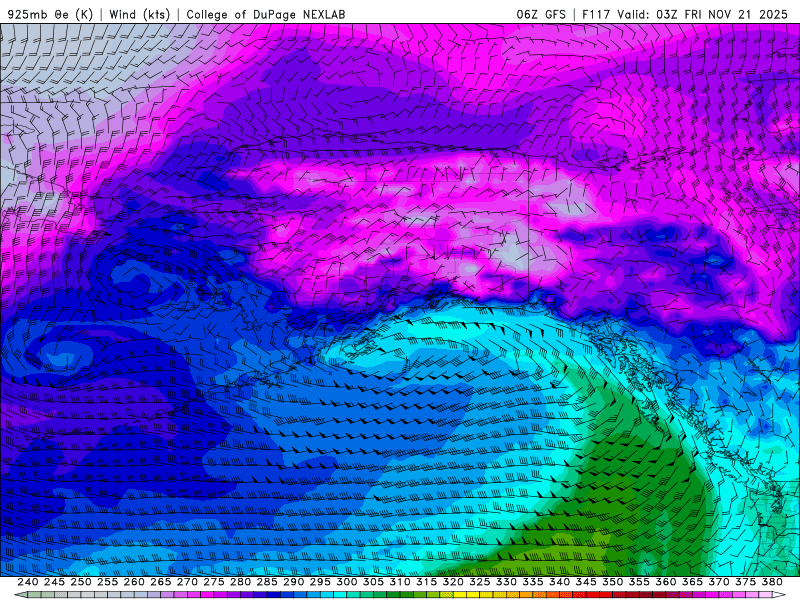Pick the 375 legend number

tap(745, 582)
